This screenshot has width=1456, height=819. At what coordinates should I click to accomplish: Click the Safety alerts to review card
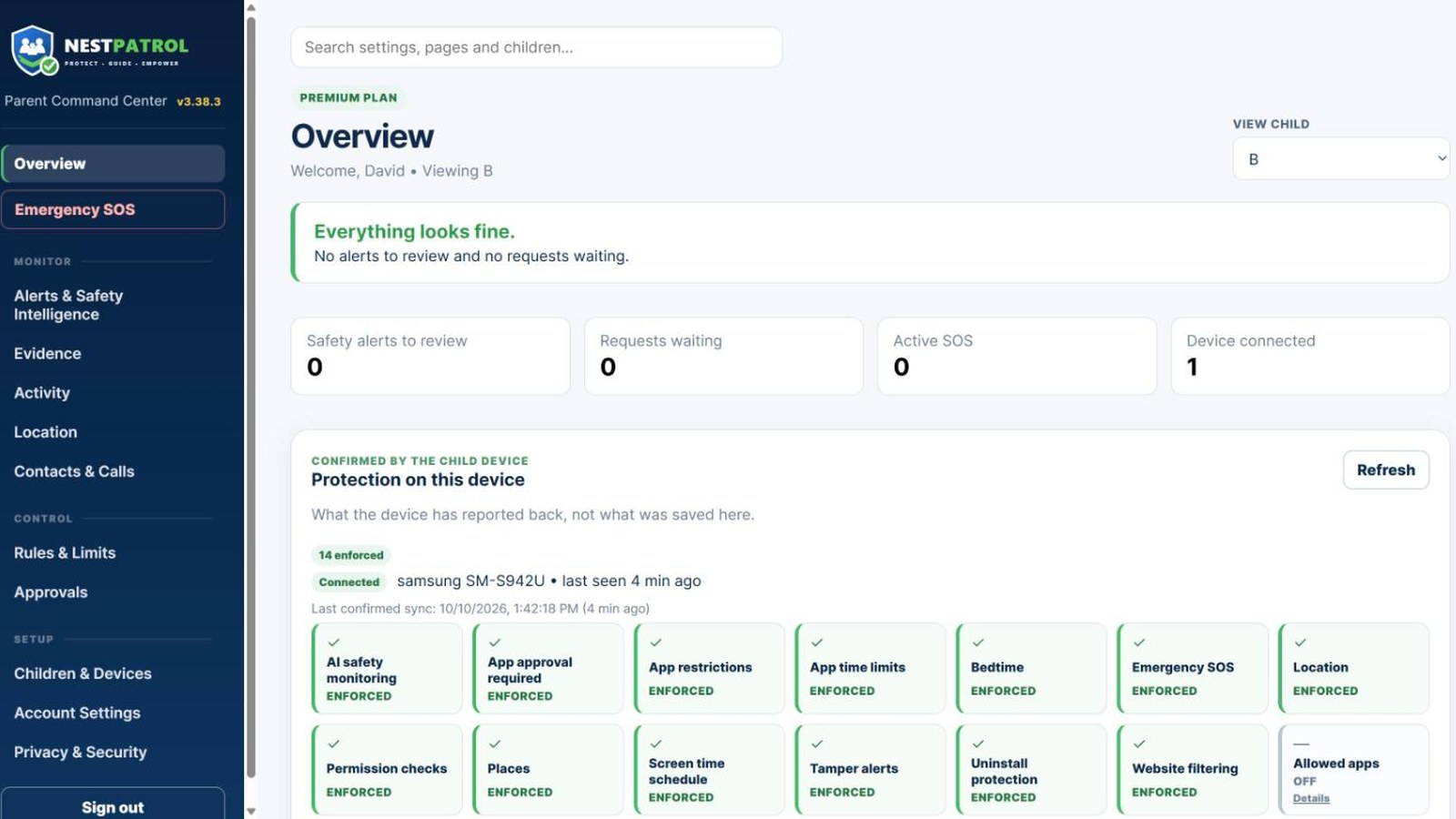[430, 356]
